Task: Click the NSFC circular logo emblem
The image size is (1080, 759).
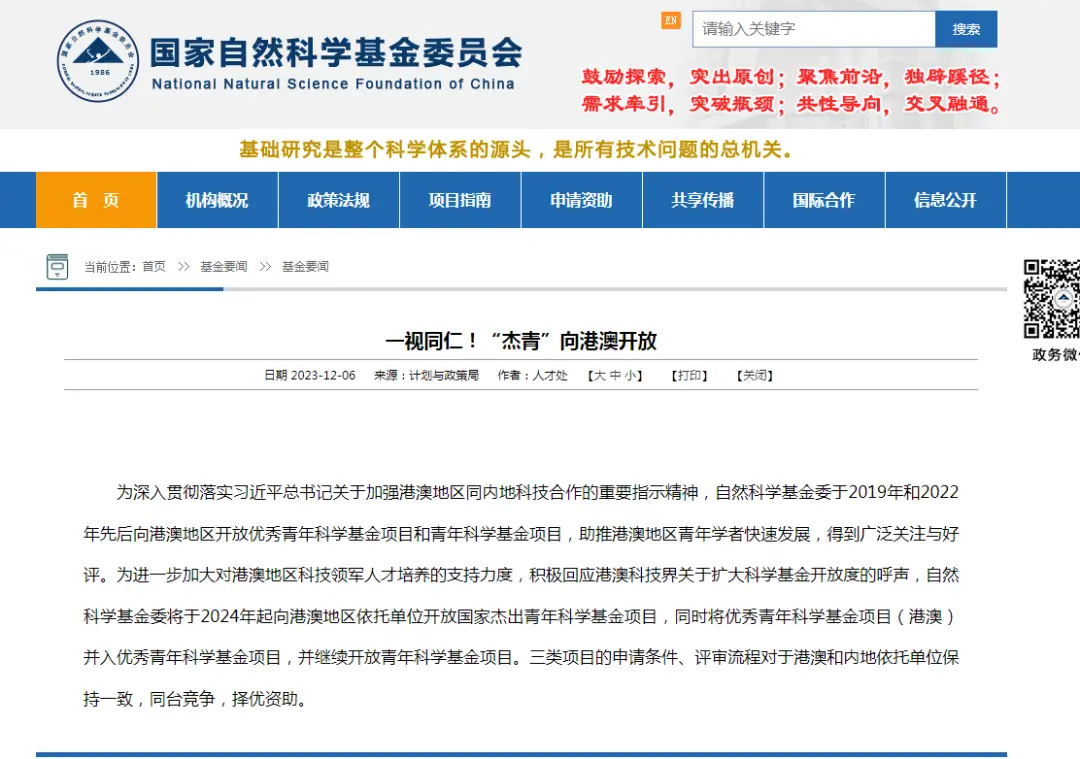Action: tap(98, 61)
